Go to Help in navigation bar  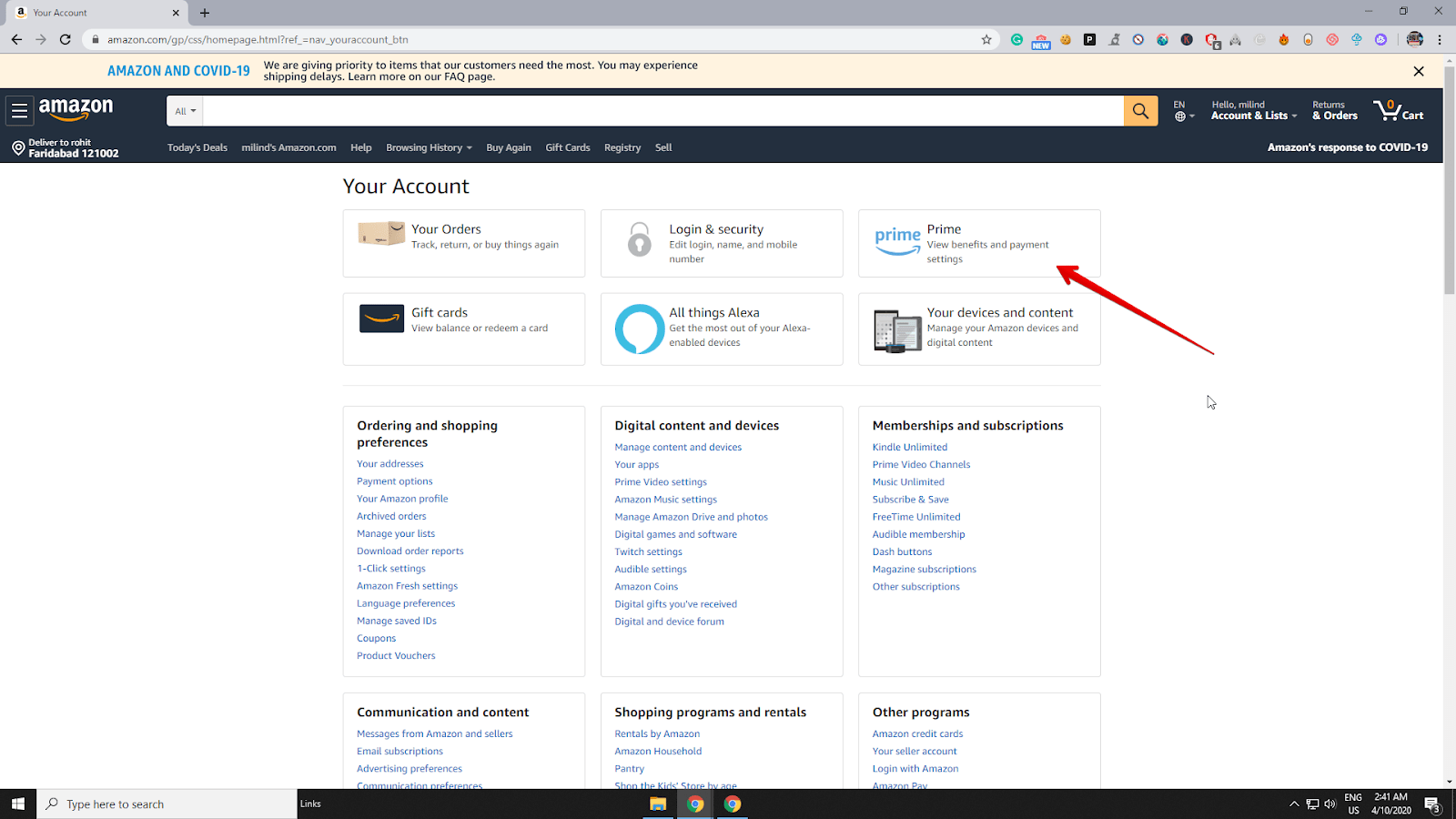361,147
